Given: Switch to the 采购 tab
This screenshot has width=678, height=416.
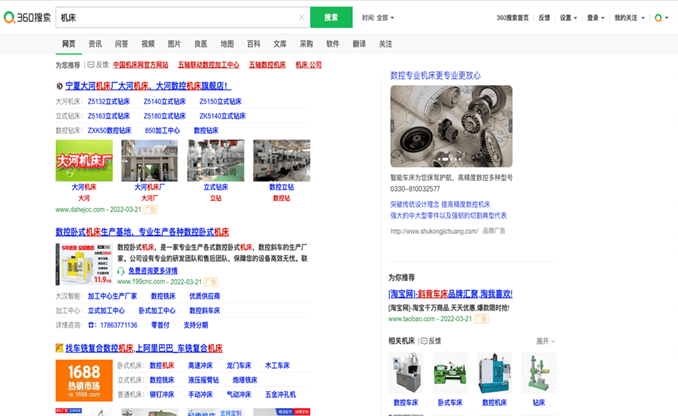Looking at the screenshot, I should (x=306, y=44).
